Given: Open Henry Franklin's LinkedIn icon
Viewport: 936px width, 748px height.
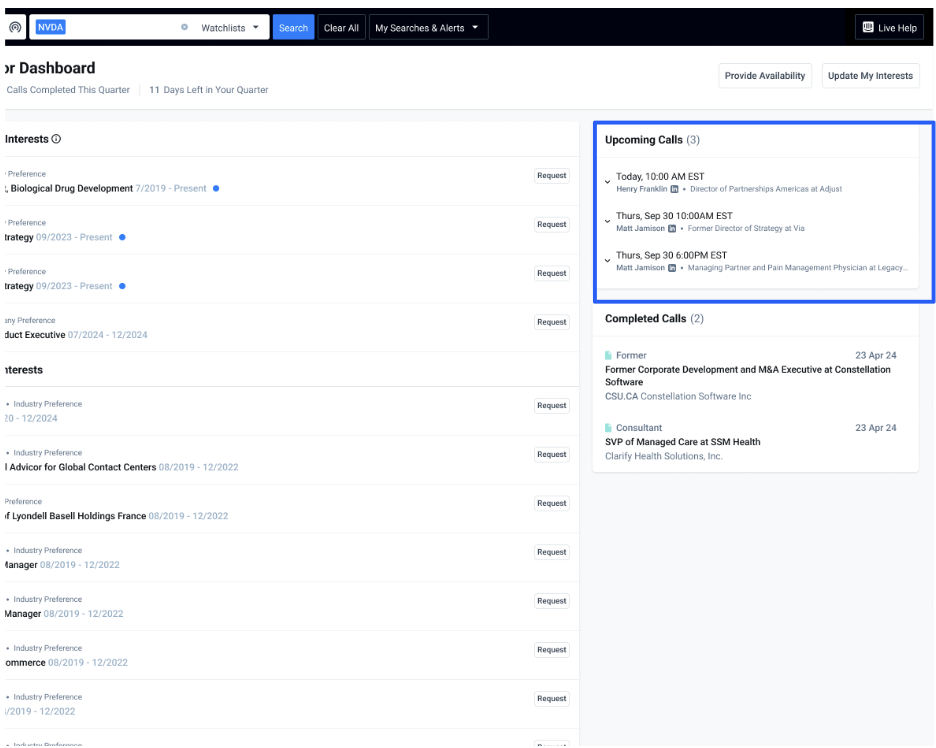Looking at the screenshot, I should [x=675, y=189].
